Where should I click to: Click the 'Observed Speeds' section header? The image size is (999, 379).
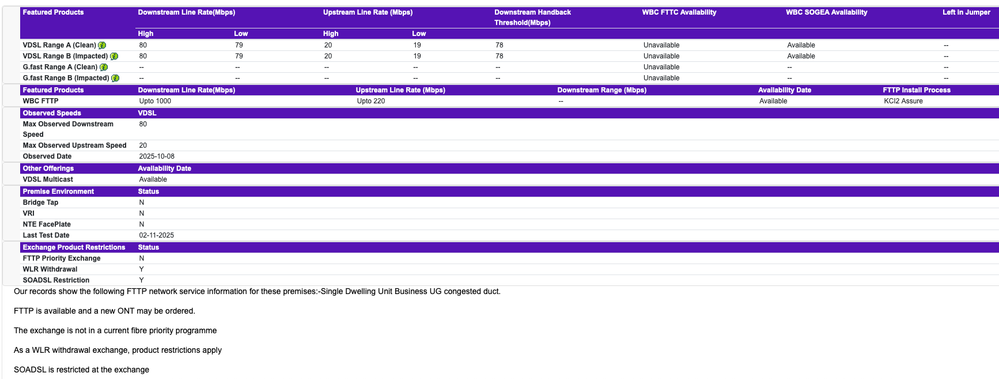click(x=52, y=113)
